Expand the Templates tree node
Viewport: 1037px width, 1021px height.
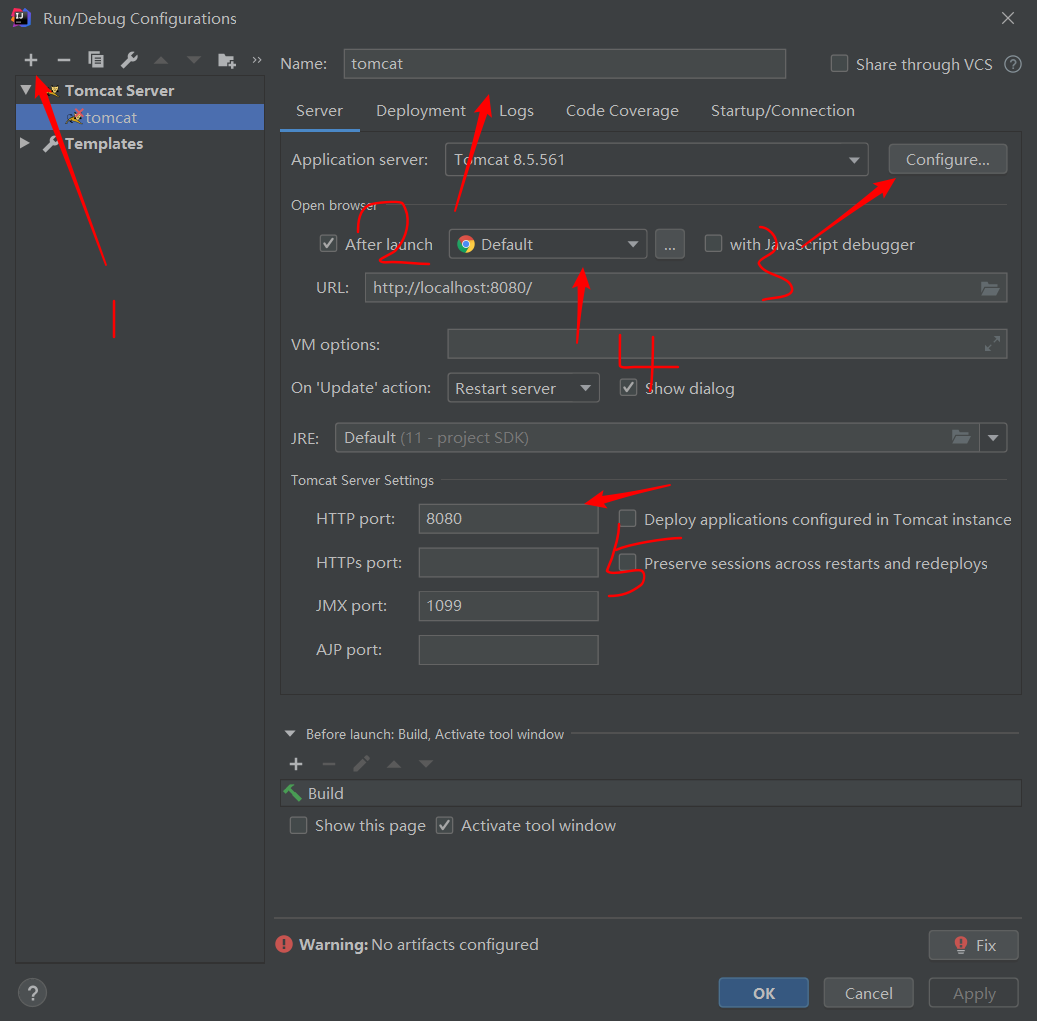25,143
